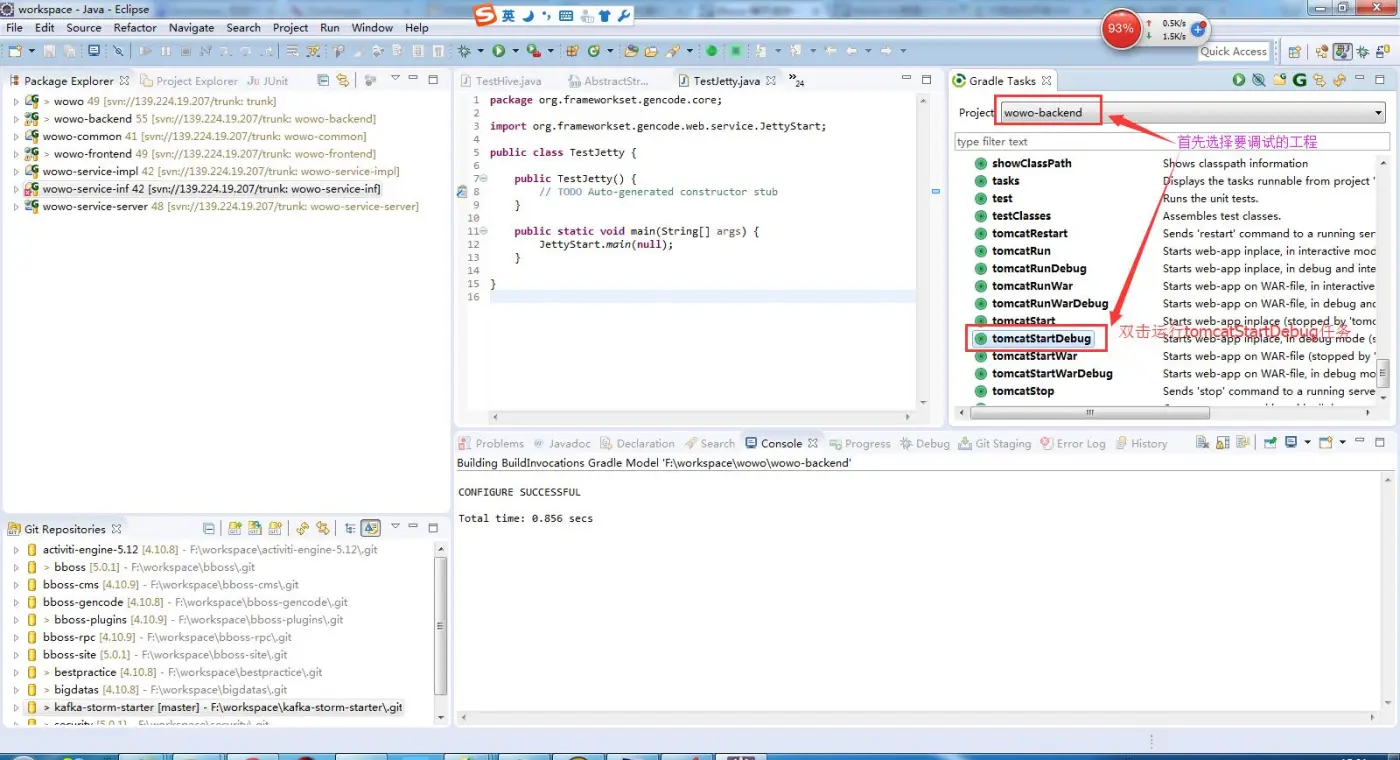The width and height of the screenshot is (1400, 760).
Task: Open Package Explorer view menu triangle
Action: point(395,78)
